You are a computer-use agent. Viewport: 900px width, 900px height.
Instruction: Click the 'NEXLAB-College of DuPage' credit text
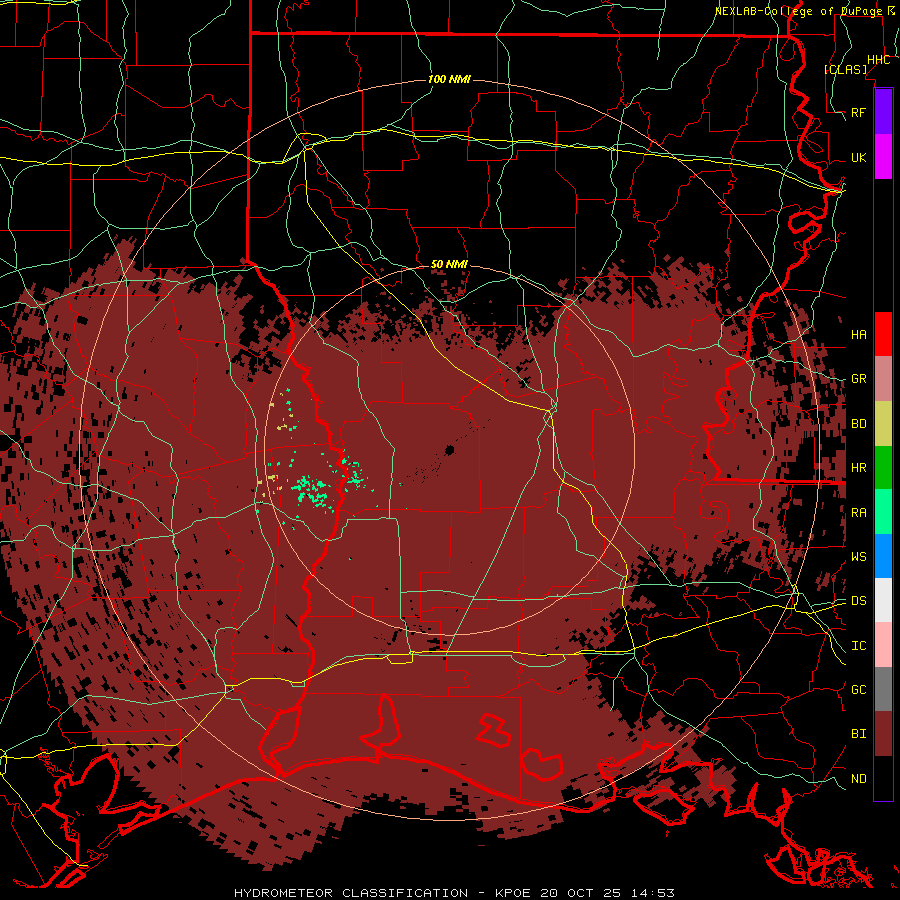tap(797, 11)
